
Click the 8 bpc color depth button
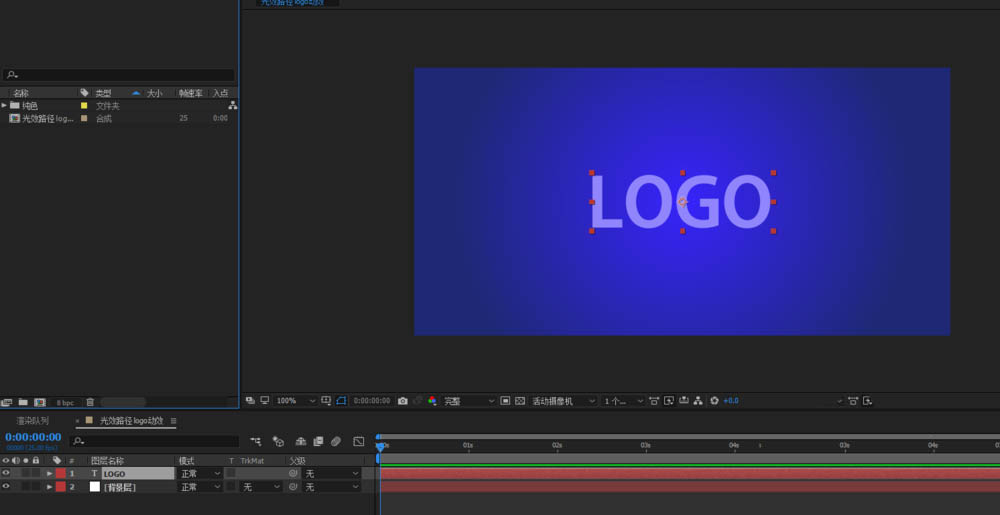pyautogui.click(x=65, y=402)
